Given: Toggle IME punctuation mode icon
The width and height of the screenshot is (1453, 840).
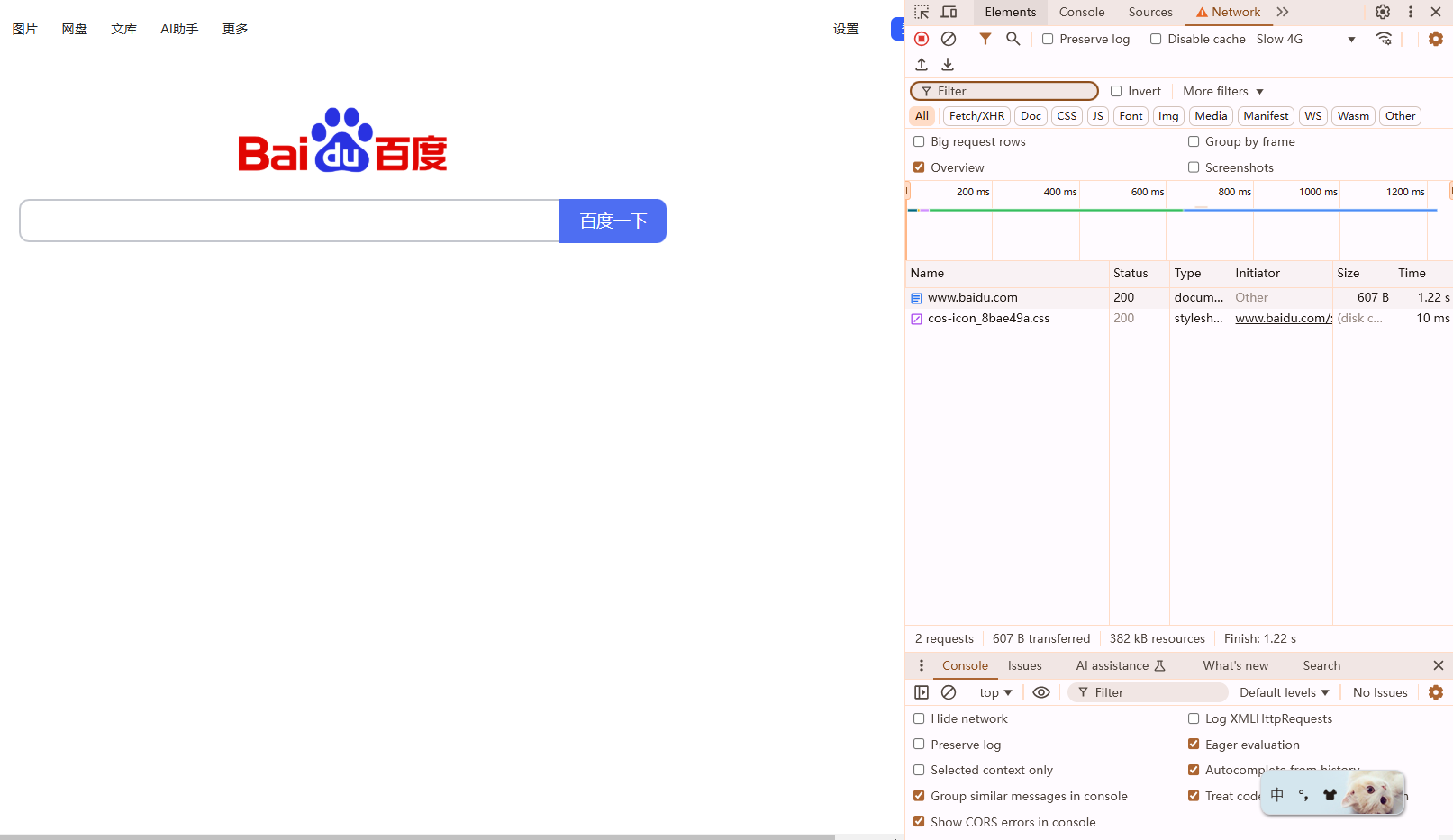Looking at the screenshot, I should pos(1303,795).
